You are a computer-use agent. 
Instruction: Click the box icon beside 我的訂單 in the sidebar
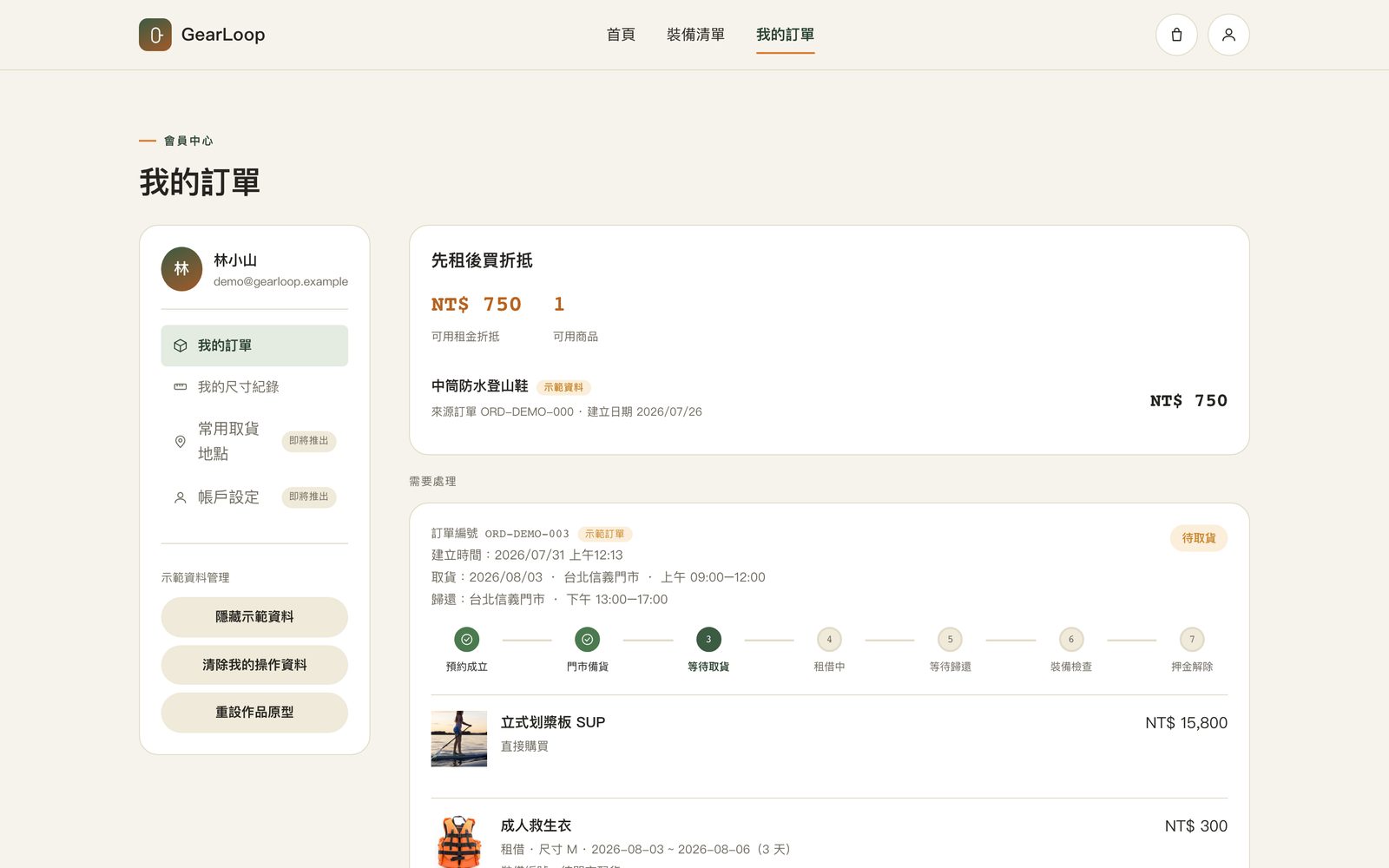click(181, 345)
